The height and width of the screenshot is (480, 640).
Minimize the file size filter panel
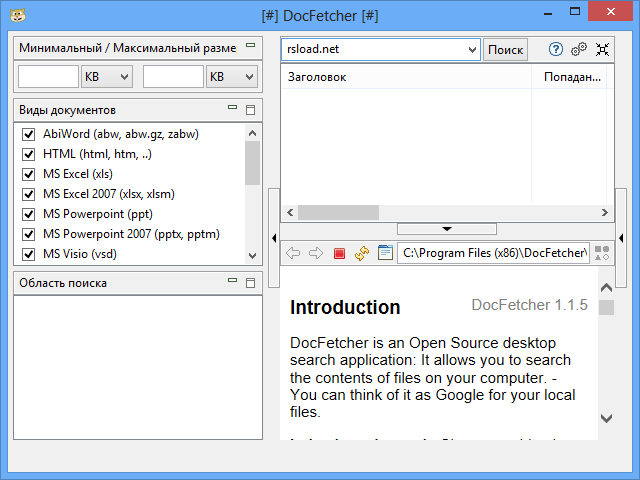click(251, 45)
